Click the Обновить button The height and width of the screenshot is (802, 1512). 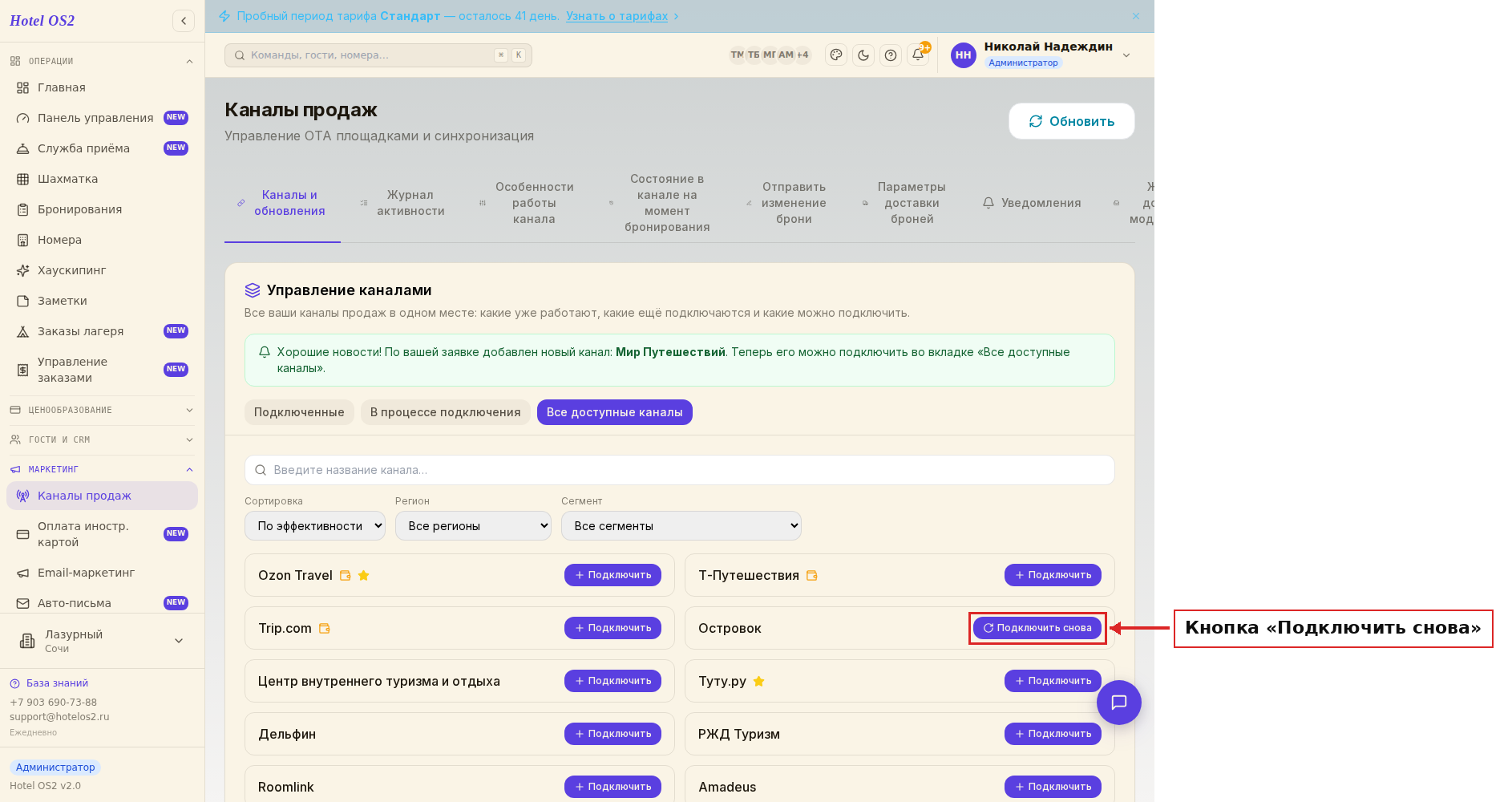(1072, 121)
